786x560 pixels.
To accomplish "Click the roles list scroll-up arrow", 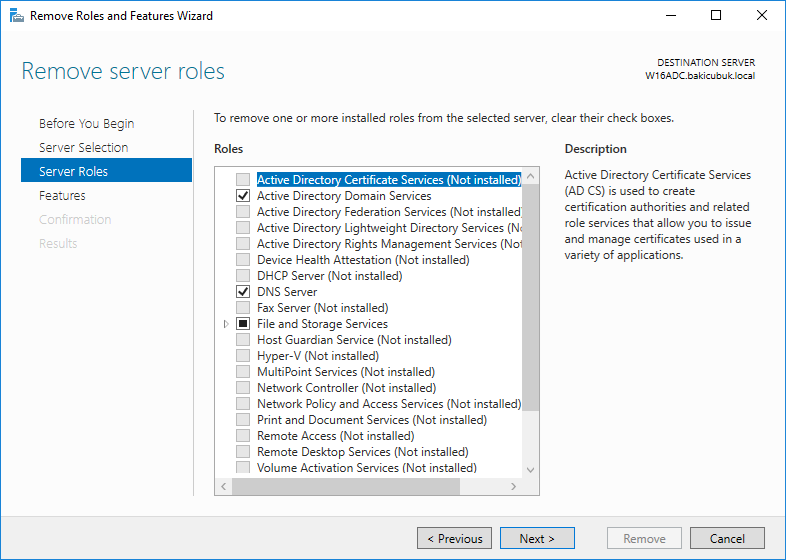I will [530, 176].
